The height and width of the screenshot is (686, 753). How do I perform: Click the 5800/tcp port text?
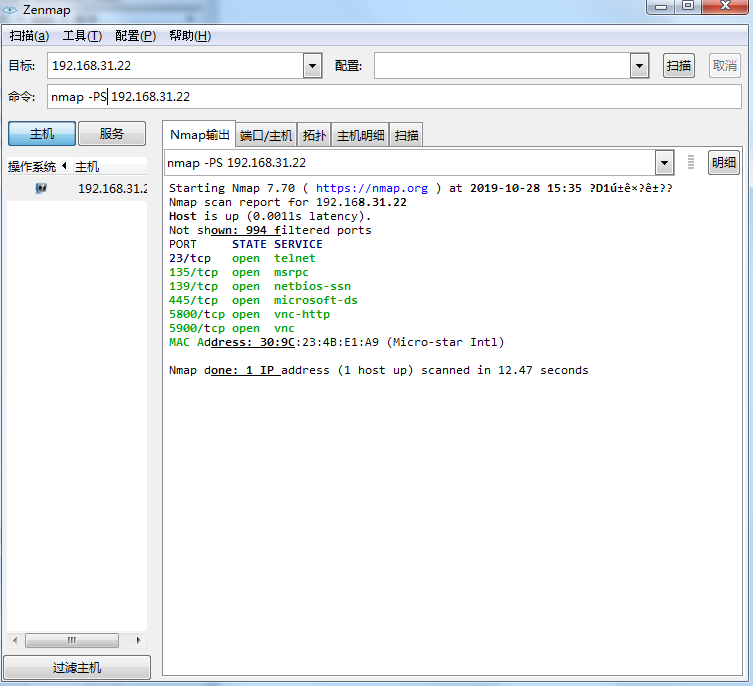pos(197,314)
